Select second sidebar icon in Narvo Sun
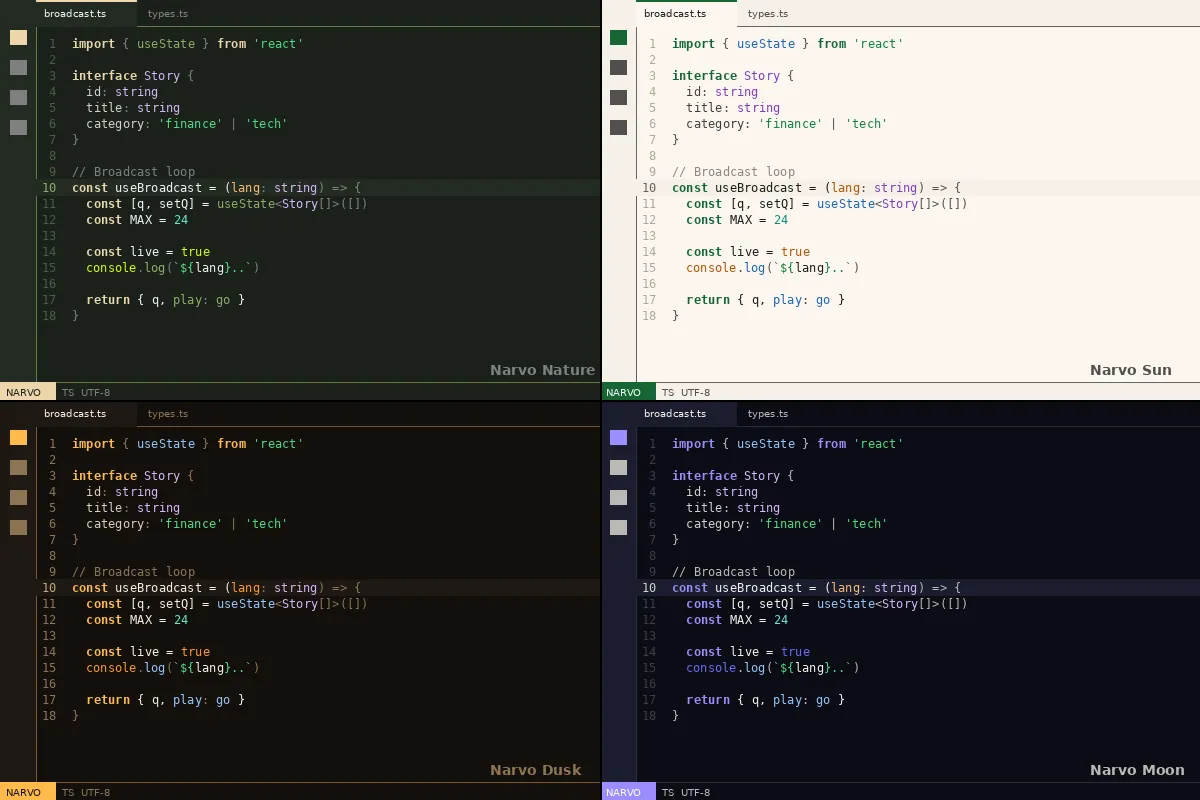The height and width of the screenshot is (800, 1200). pos(618,68)
